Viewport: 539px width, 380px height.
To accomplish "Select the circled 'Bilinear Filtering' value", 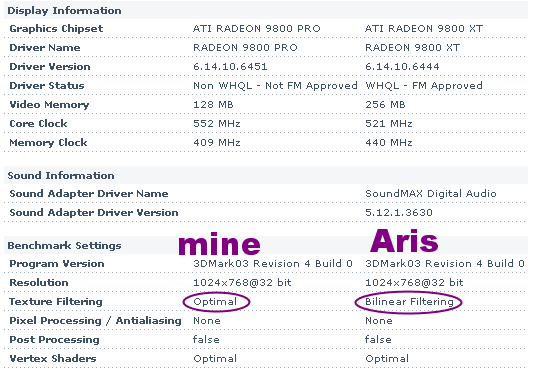I will pos(409,302).
